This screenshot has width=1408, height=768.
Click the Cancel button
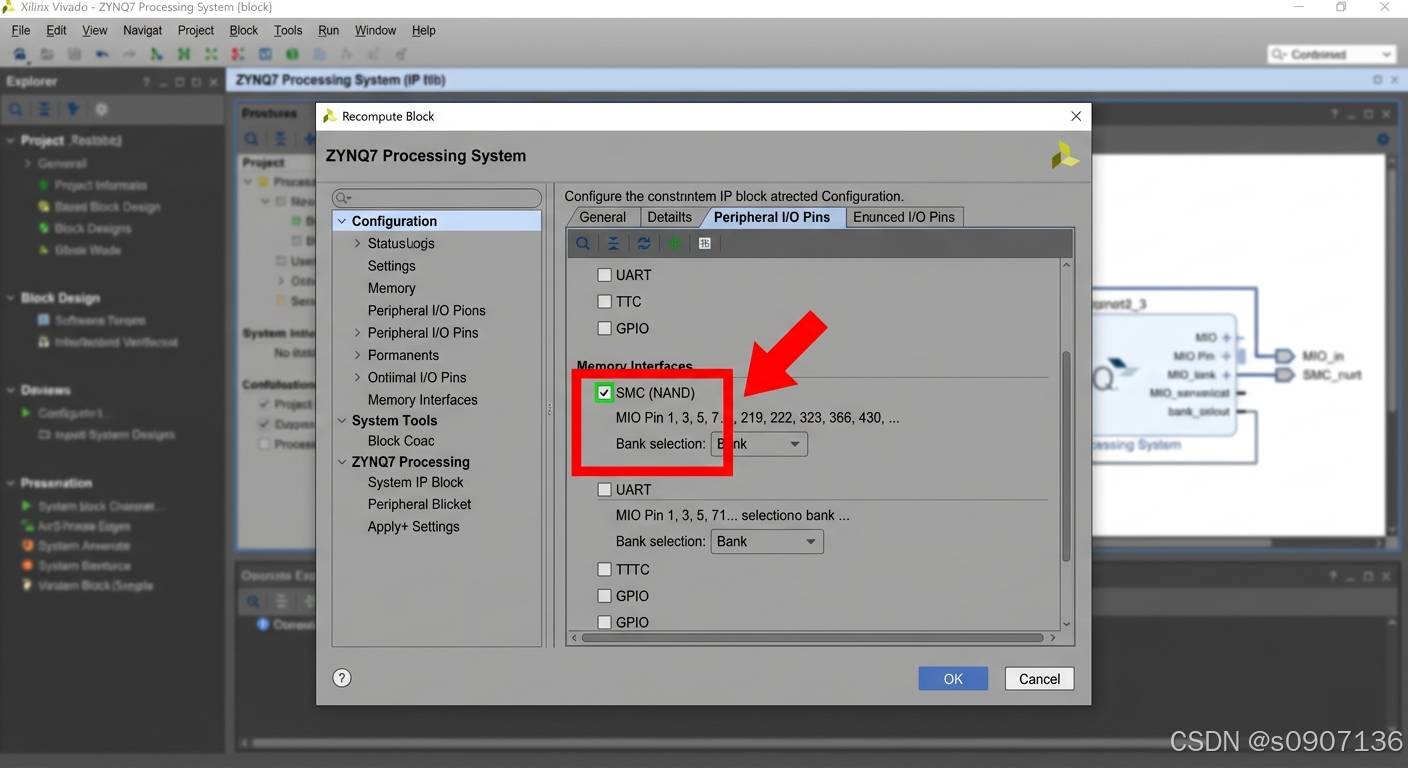click(x=1040, y=679)
